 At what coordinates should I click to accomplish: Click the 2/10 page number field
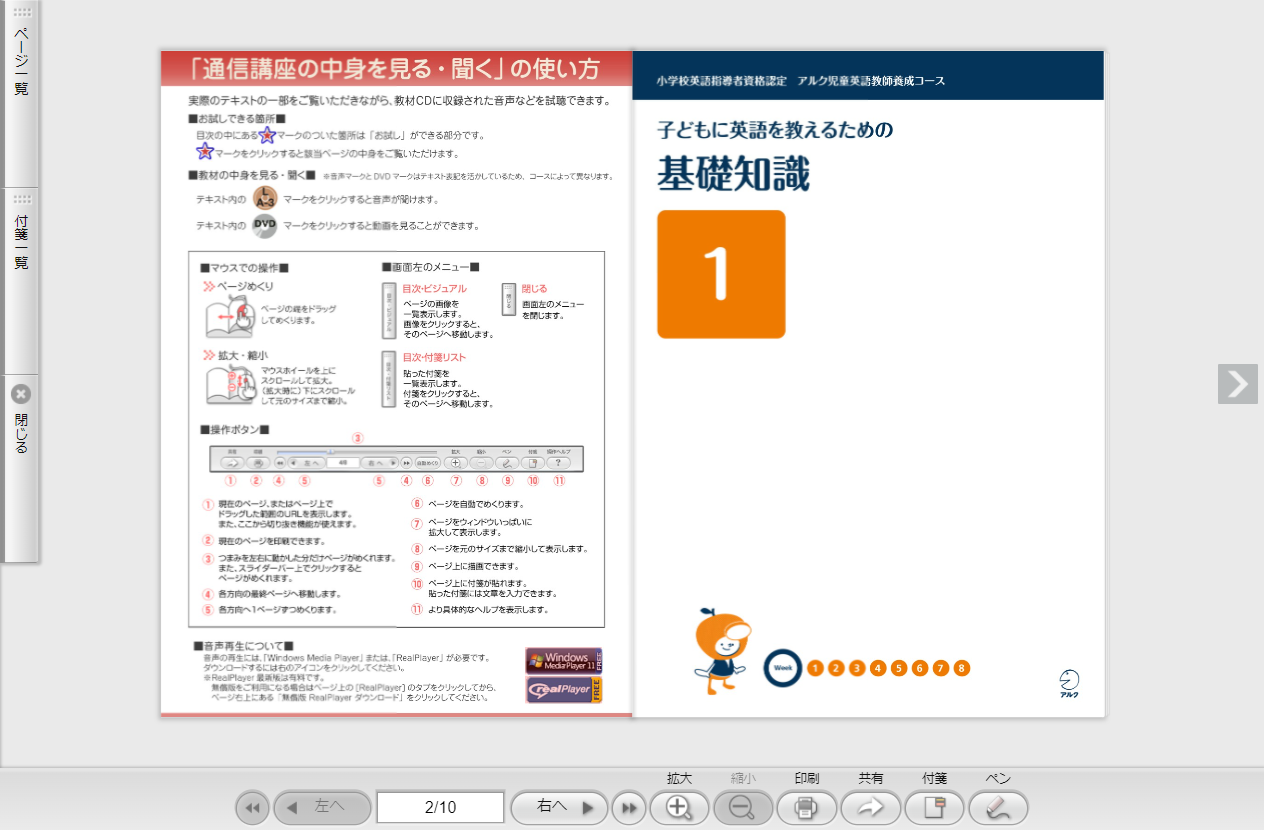pyautogui.click(x=440, y=807)
